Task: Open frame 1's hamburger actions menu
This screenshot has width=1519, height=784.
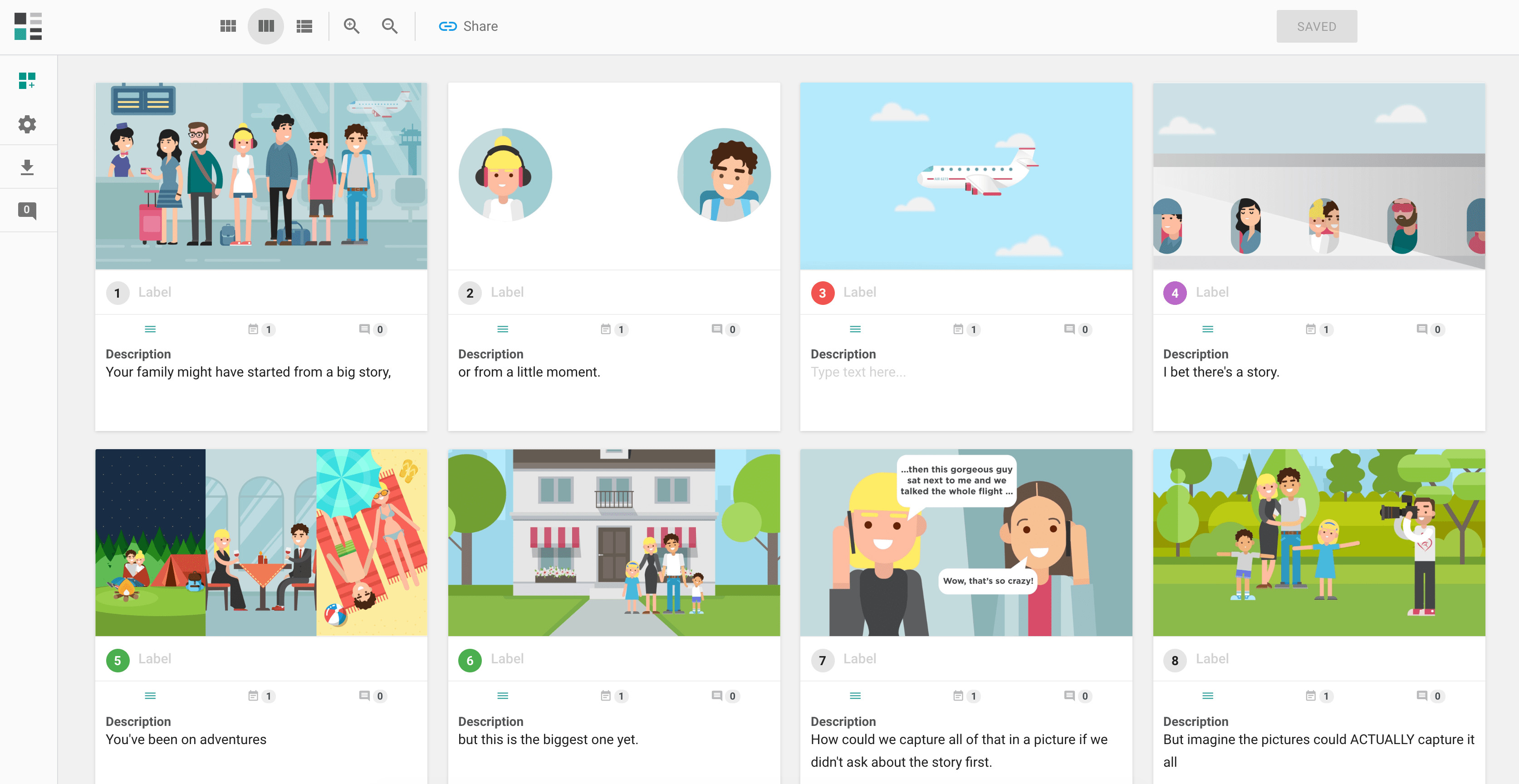Action: 150,329
